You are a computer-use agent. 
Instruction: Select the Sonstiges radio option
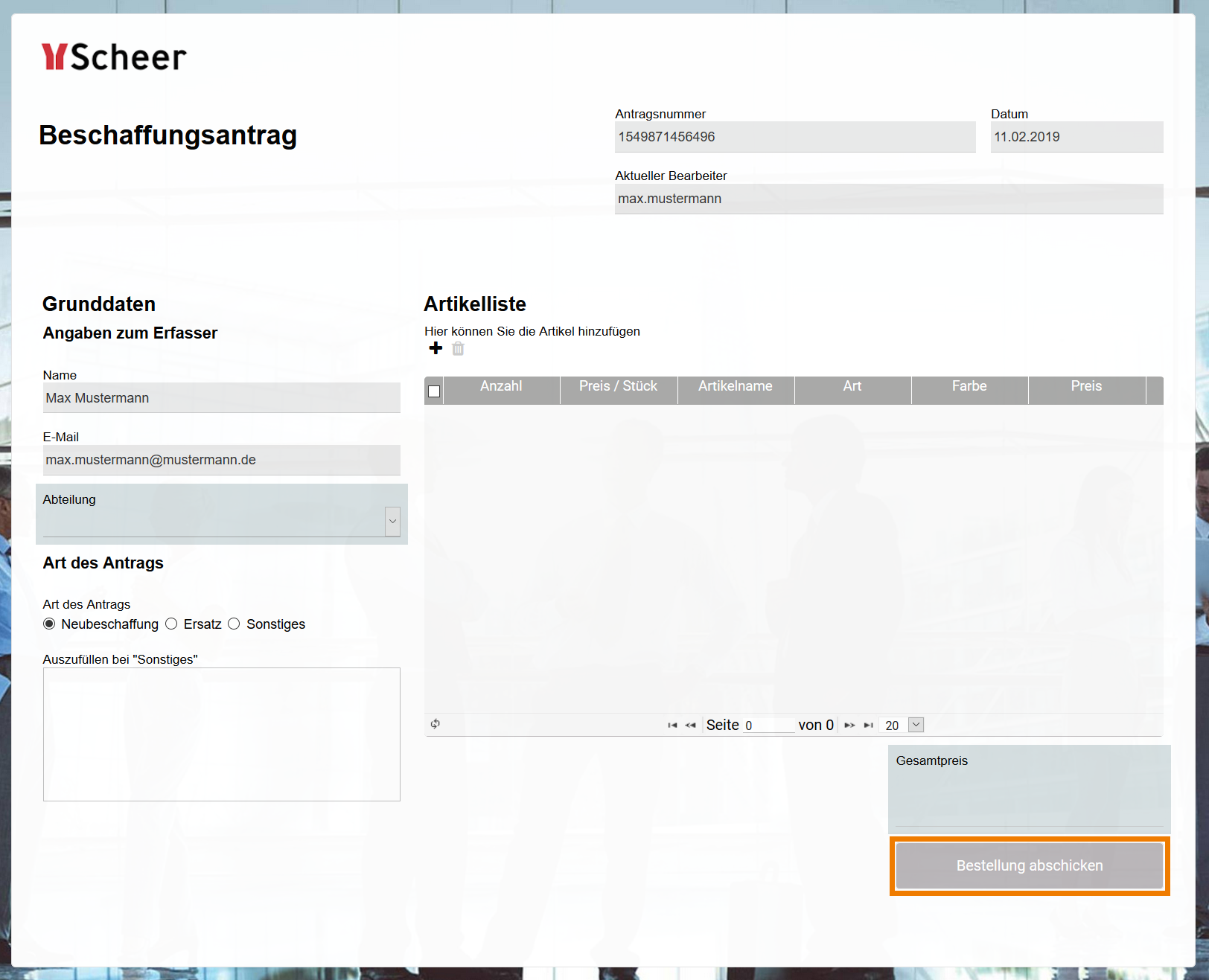pos(234,624)
